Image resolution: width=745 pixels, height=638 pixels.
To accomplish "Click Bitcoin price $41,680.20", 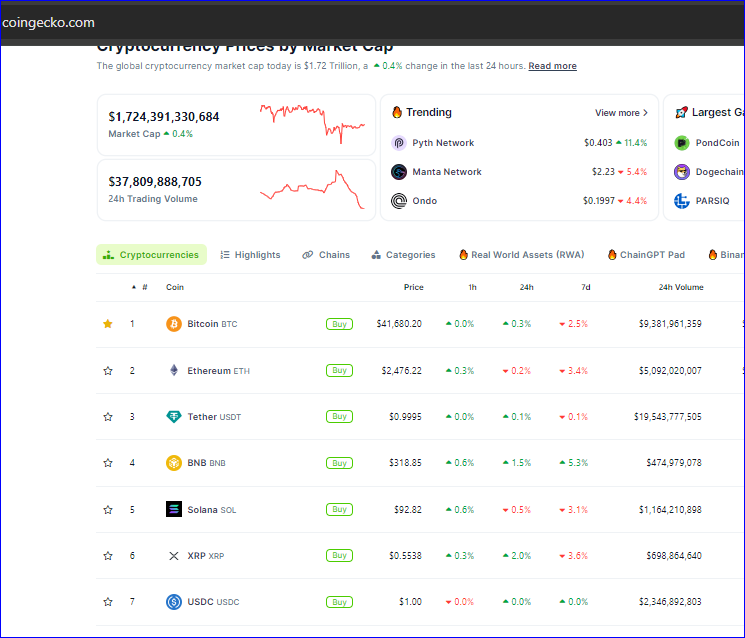I will pyautogui.click(x=399, y=324).
